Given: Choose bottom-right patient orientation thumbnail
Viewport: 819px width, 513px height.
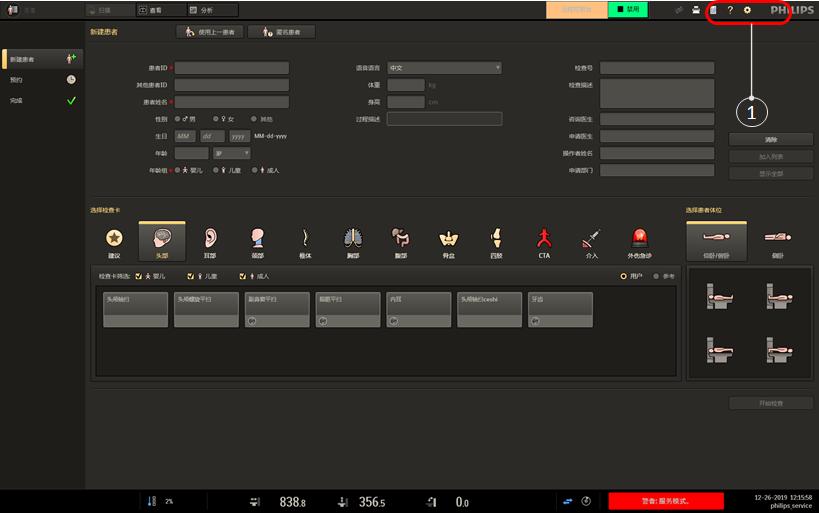Looking at the screenshot, I should [x=779, y=349].
